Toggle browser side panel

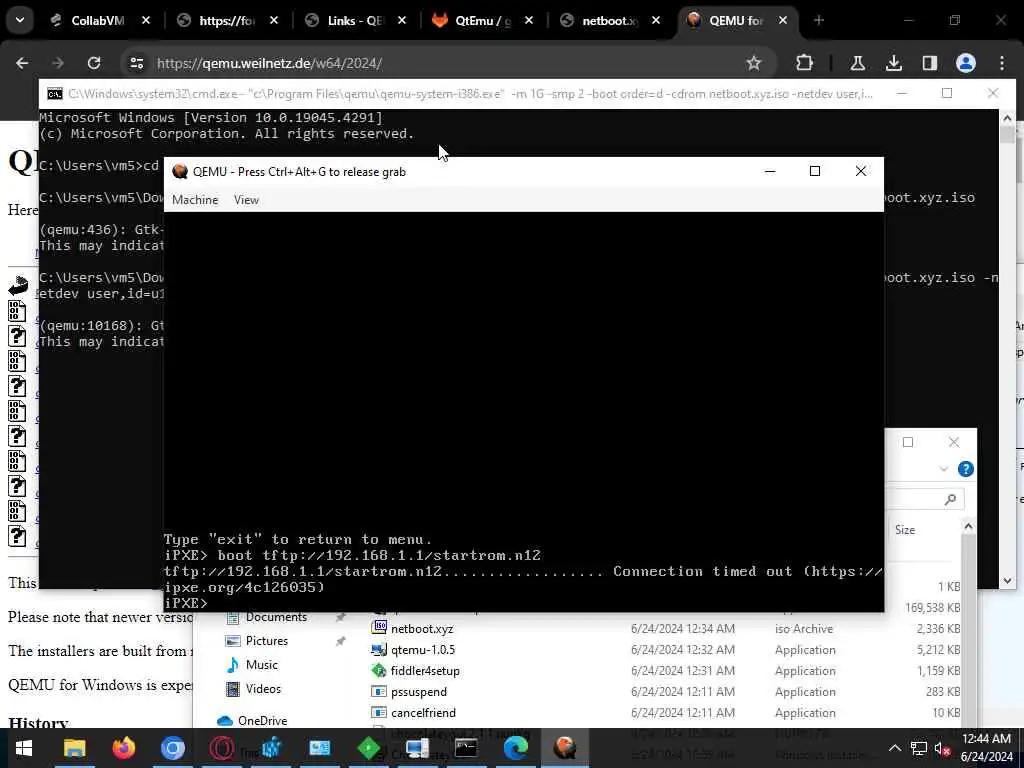tap(929, 63)
